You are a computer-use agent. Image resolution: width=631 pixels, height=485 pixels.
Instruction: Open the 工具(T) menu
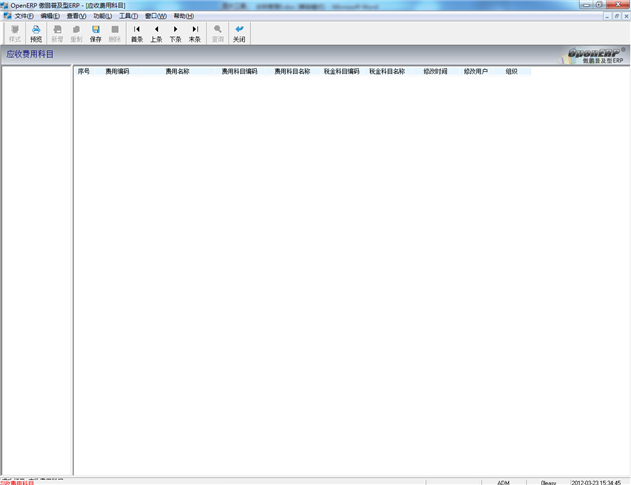(x=129, y=16)
